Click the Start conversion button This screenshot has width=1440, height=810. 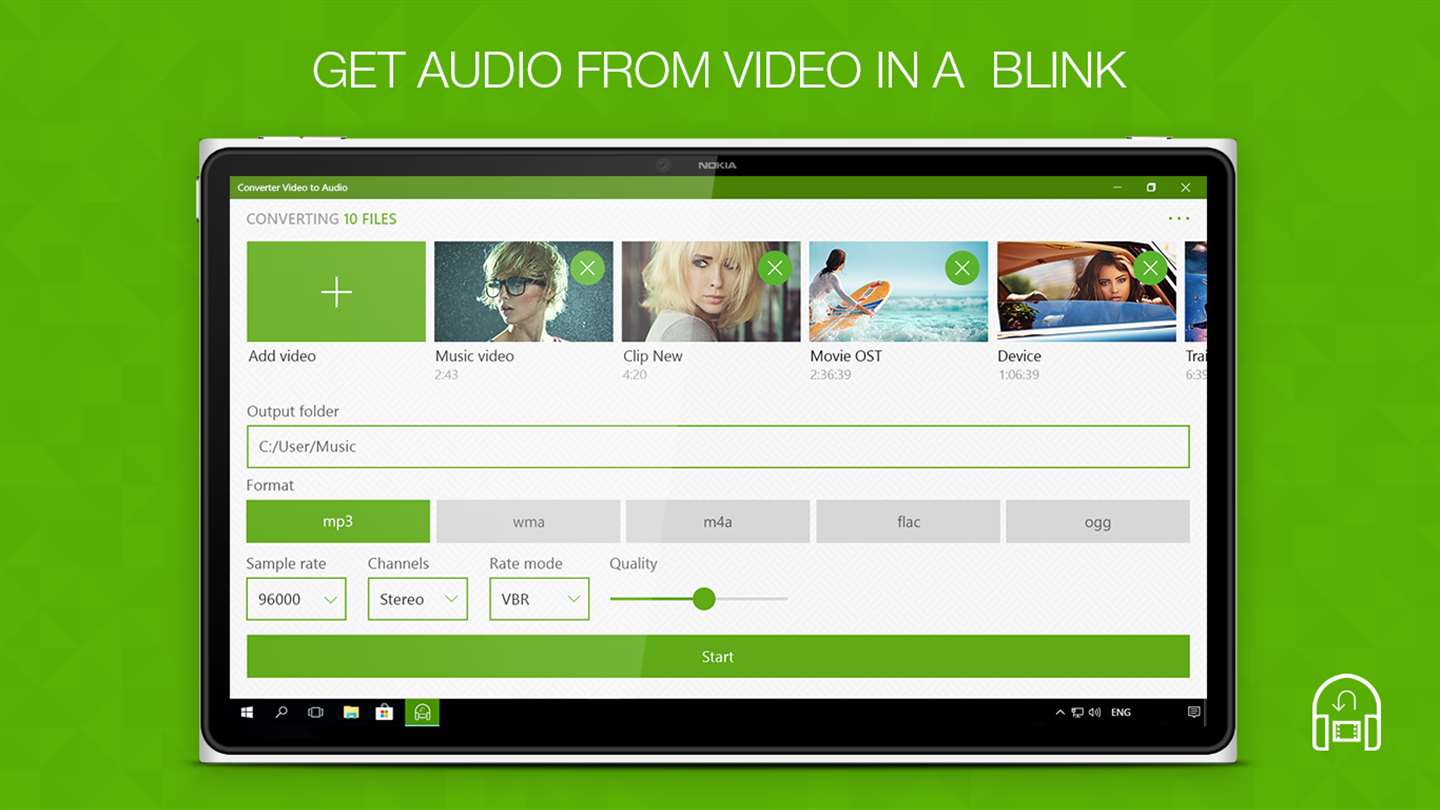718,656
